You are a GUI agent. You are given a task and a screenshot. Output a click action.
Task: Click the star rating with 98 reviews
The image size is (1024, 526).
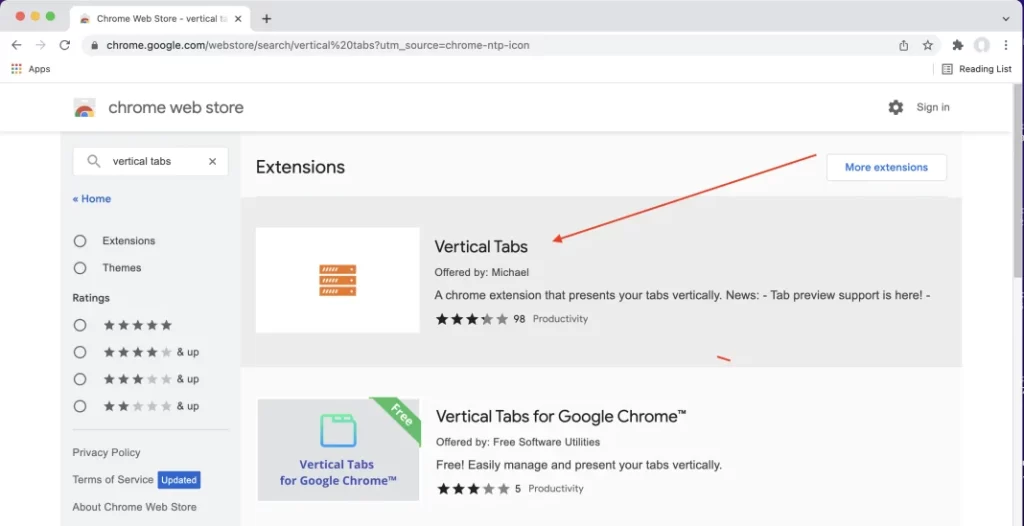point(472,319)
